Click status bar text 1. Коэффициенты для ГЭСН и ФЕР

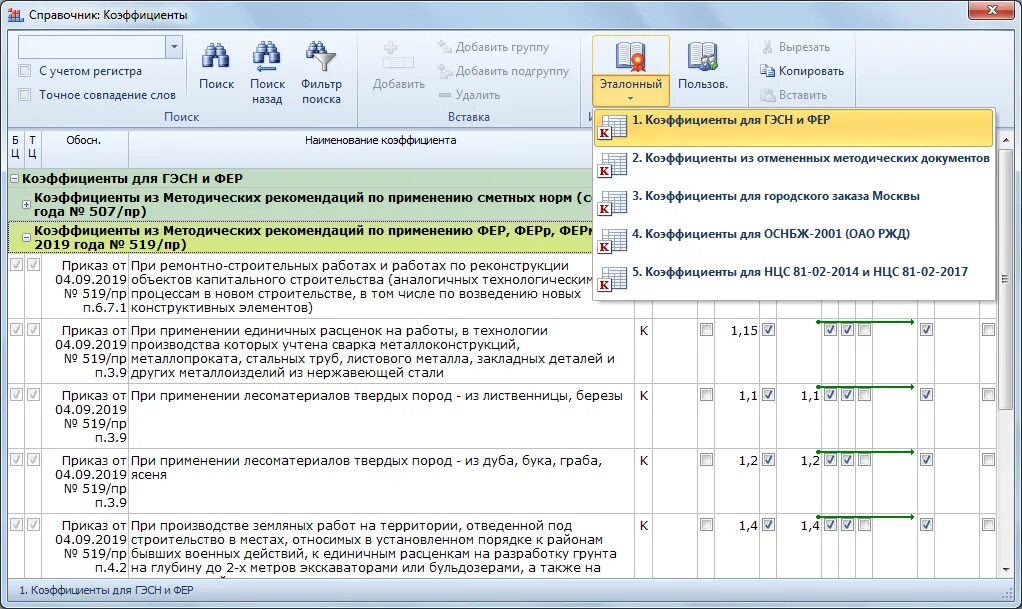[x=106, y=590]
